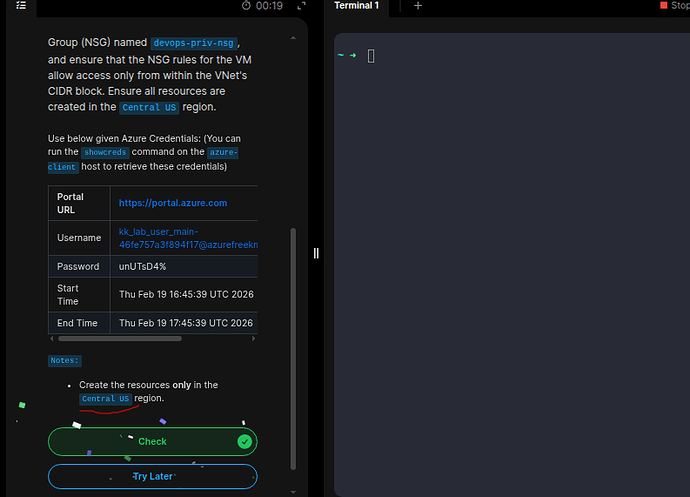Image resolution: width=690 pixels, height=497 pixels.
Task: Click the password value unUTsD4%
Action: [143, 266]
